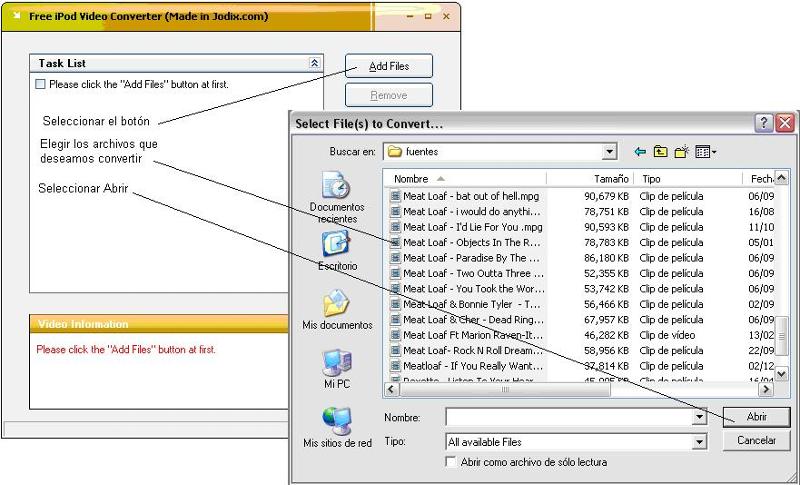800x485 pixels.
Task: Select file Meat Loaf Ft Marion Raven-It...
Action: click(473, 335)
